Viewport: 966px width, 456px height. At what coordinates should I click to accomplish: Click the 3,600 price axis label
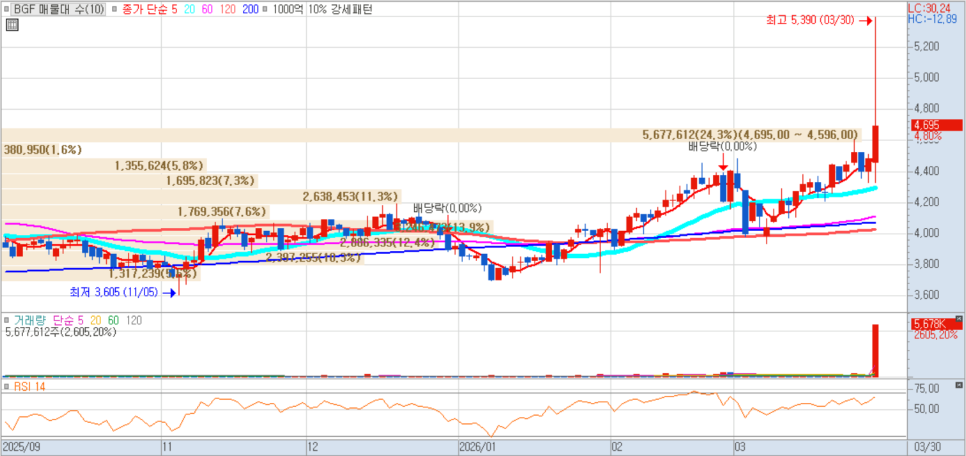point(925,295)
